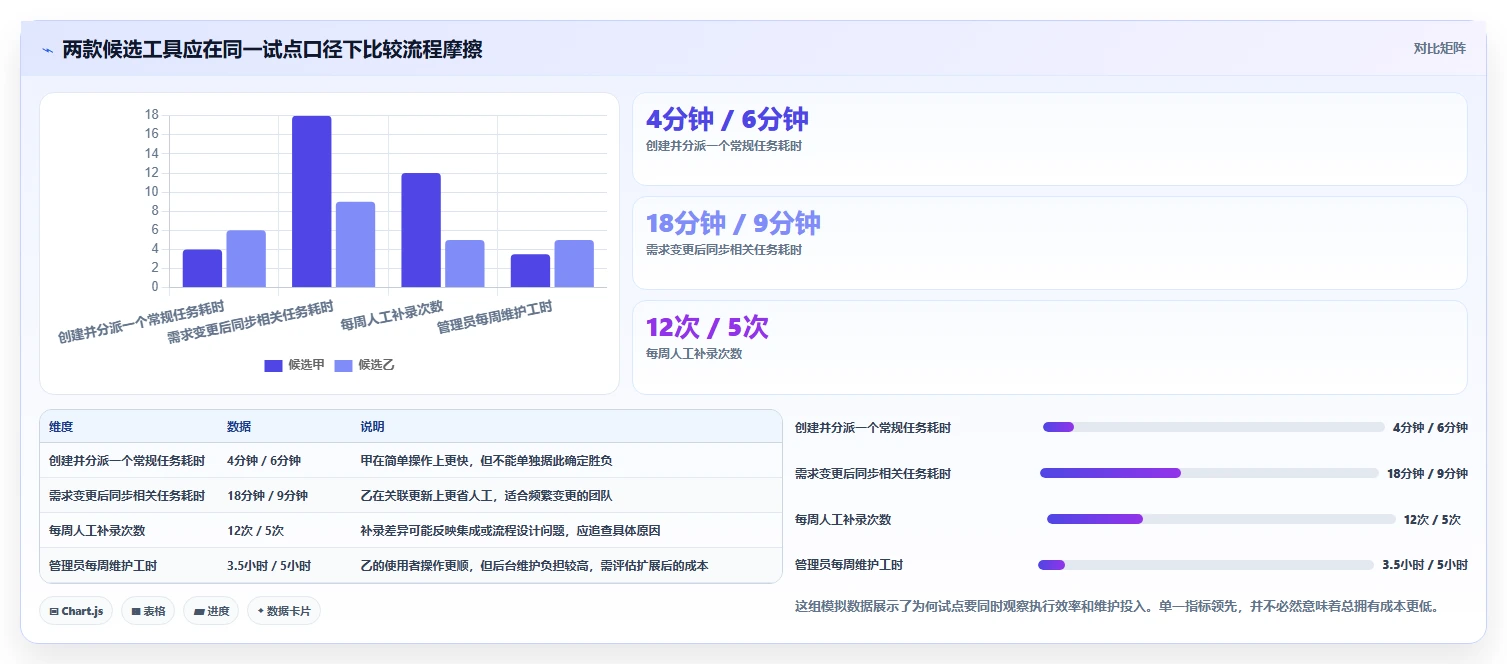Click the y-axis value 18

point(152,115)
